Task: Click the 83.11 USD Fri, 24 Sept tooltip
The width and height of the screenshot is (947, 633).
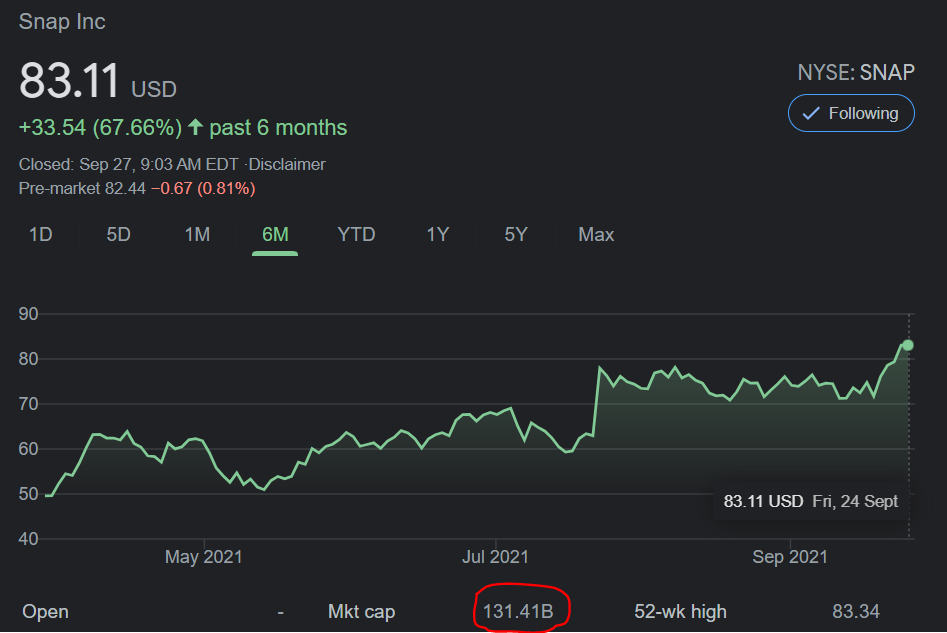Action: point(811,501)
